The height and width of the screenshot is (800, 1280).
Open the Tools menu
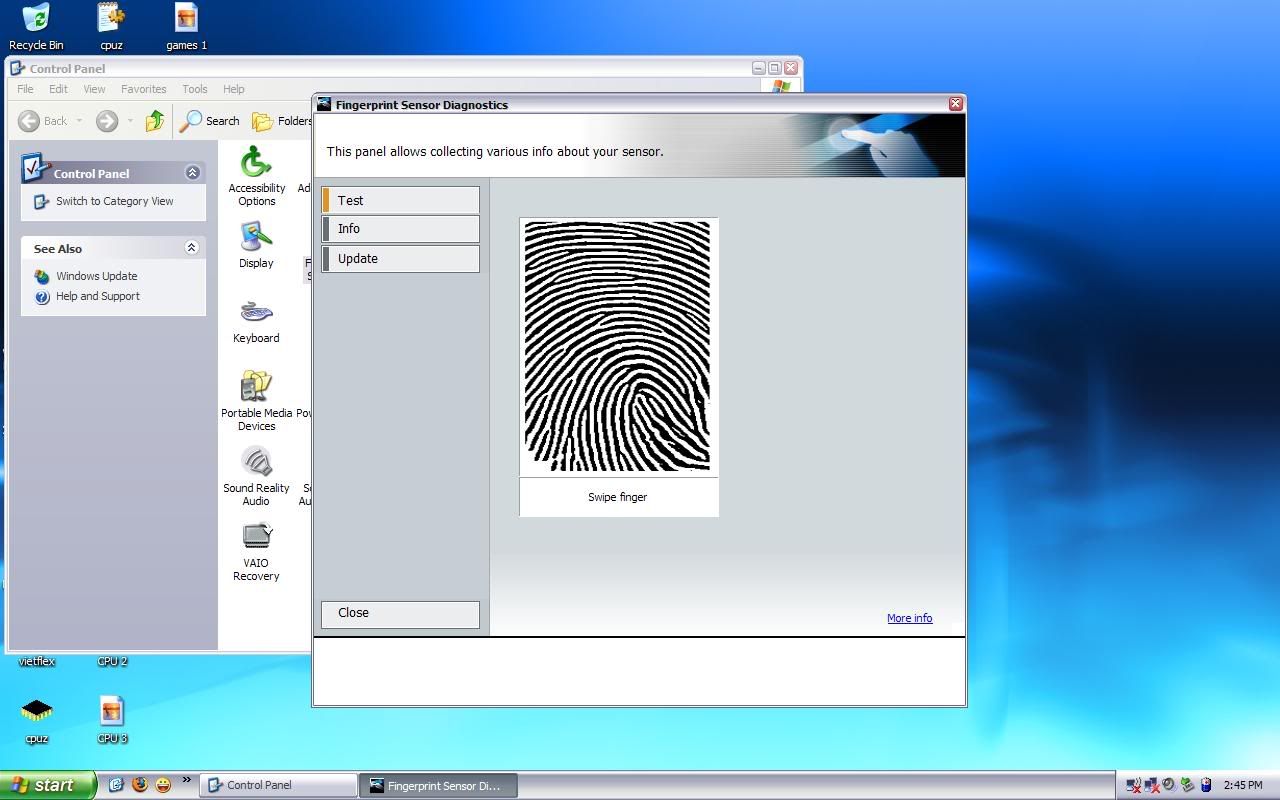195,89
